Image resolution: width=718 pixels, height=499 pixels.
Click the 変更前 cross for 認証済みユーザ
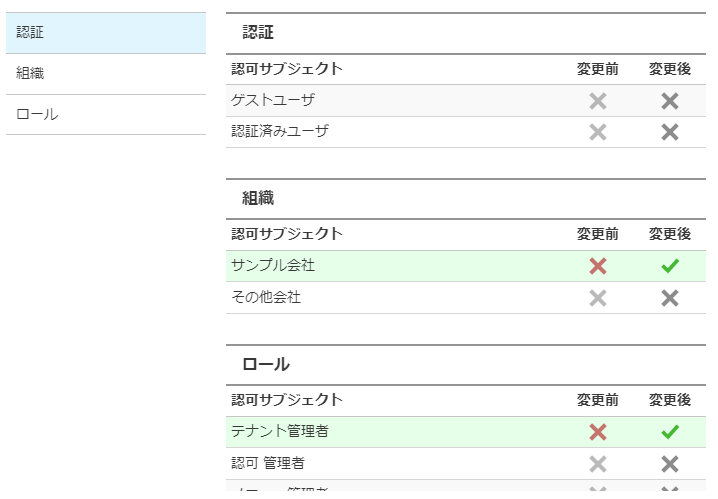[x=598, y=132]
